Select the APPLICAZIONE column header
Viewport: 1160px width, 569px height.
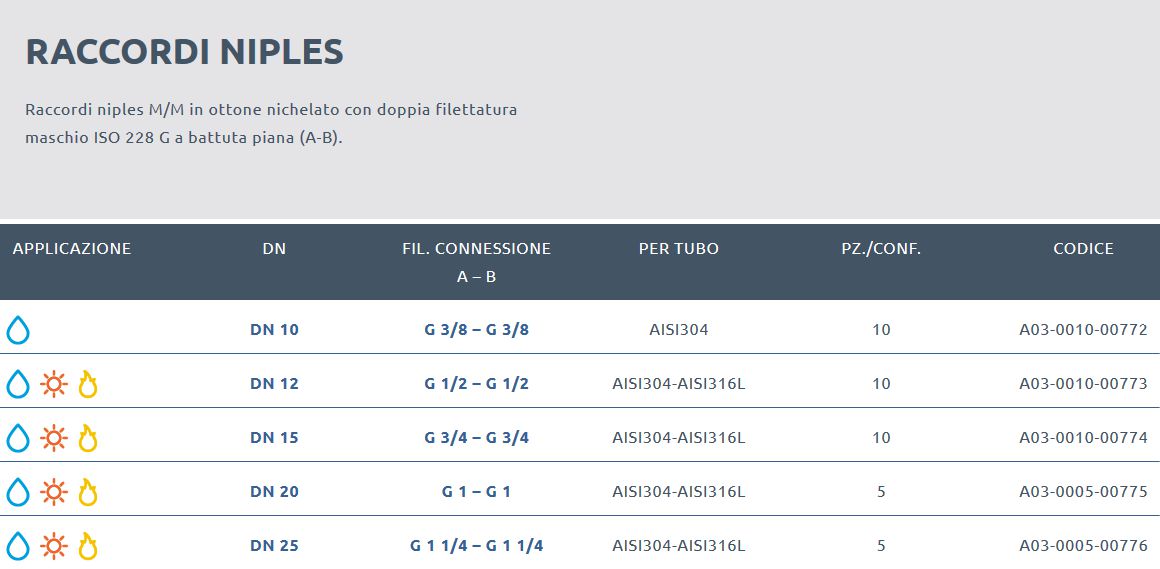(x=72, y=249)
